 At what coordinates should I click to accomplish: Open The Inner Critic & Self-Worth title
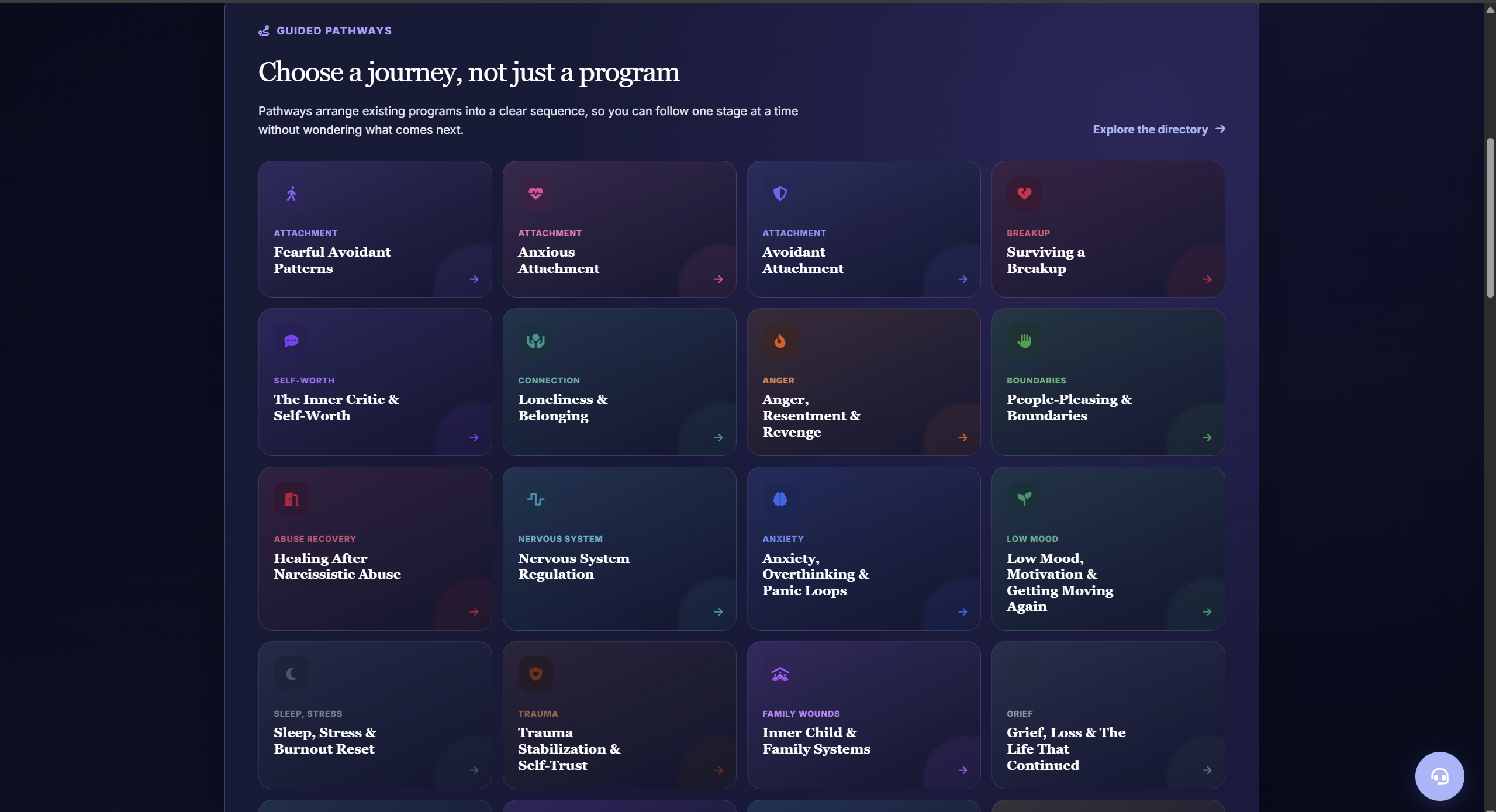click(336, 407)
